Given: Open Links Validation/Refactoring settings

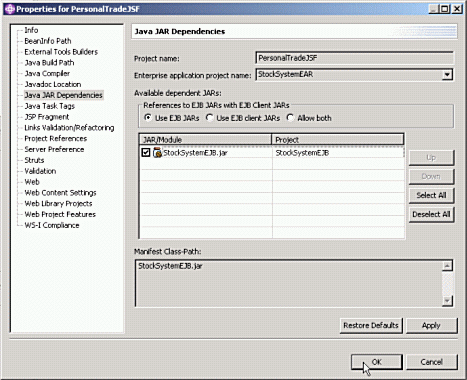Looking at the screenshot, I should coord(69,128).
